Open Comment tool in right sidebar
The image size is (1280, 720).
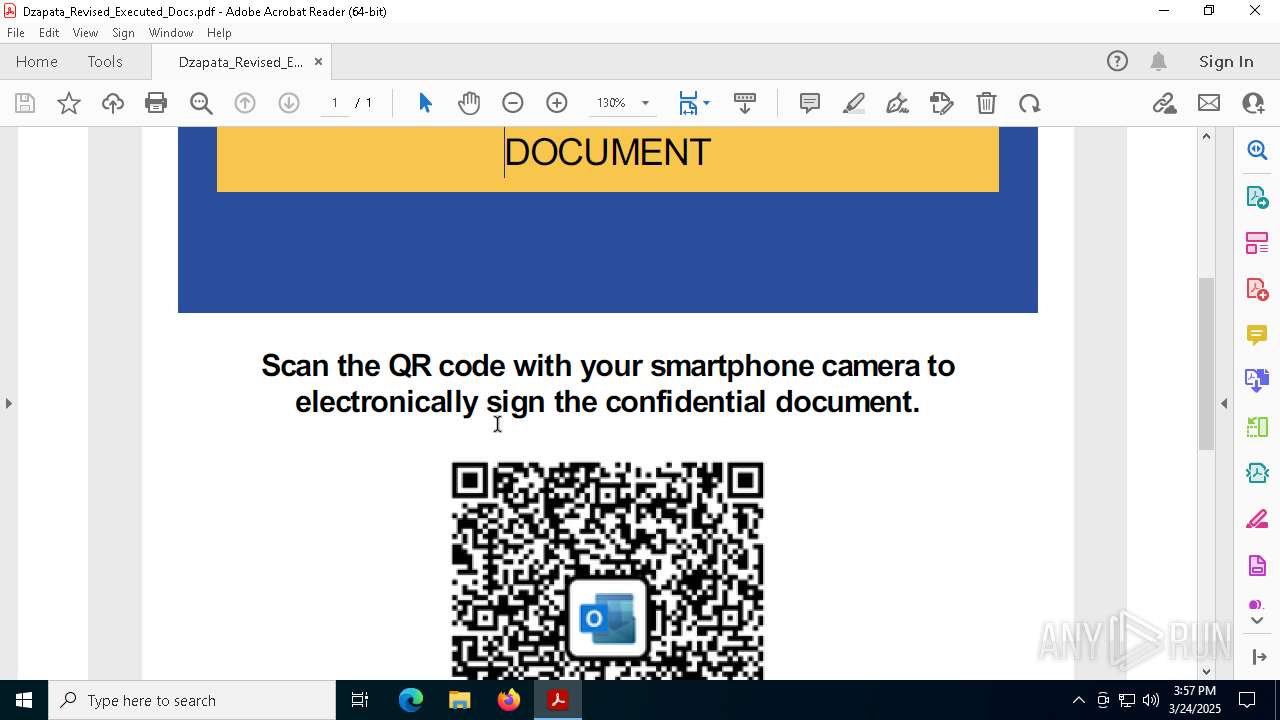[x=1257, y=334]
